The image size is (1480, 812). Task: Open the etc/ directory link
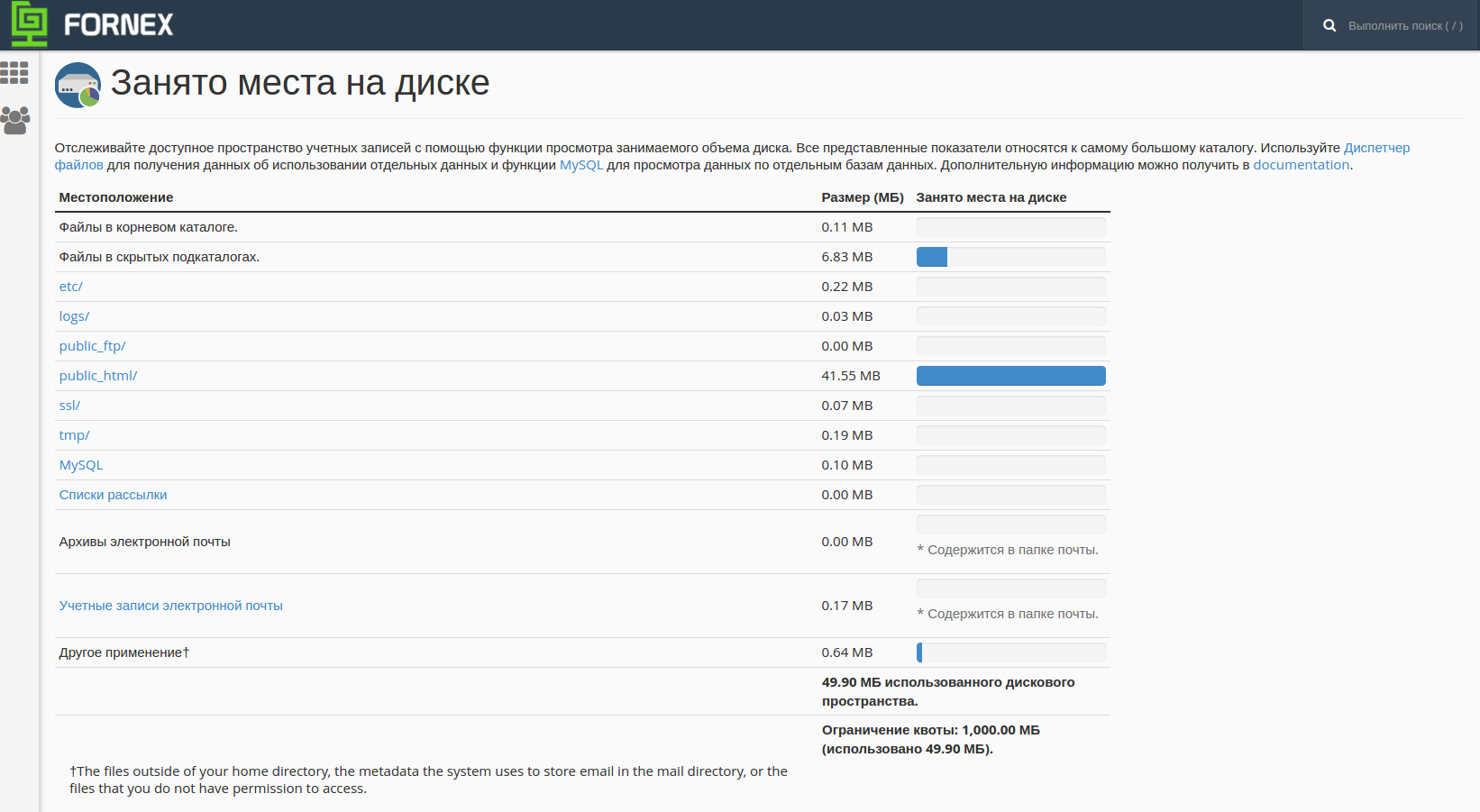(x=71, y=287)
